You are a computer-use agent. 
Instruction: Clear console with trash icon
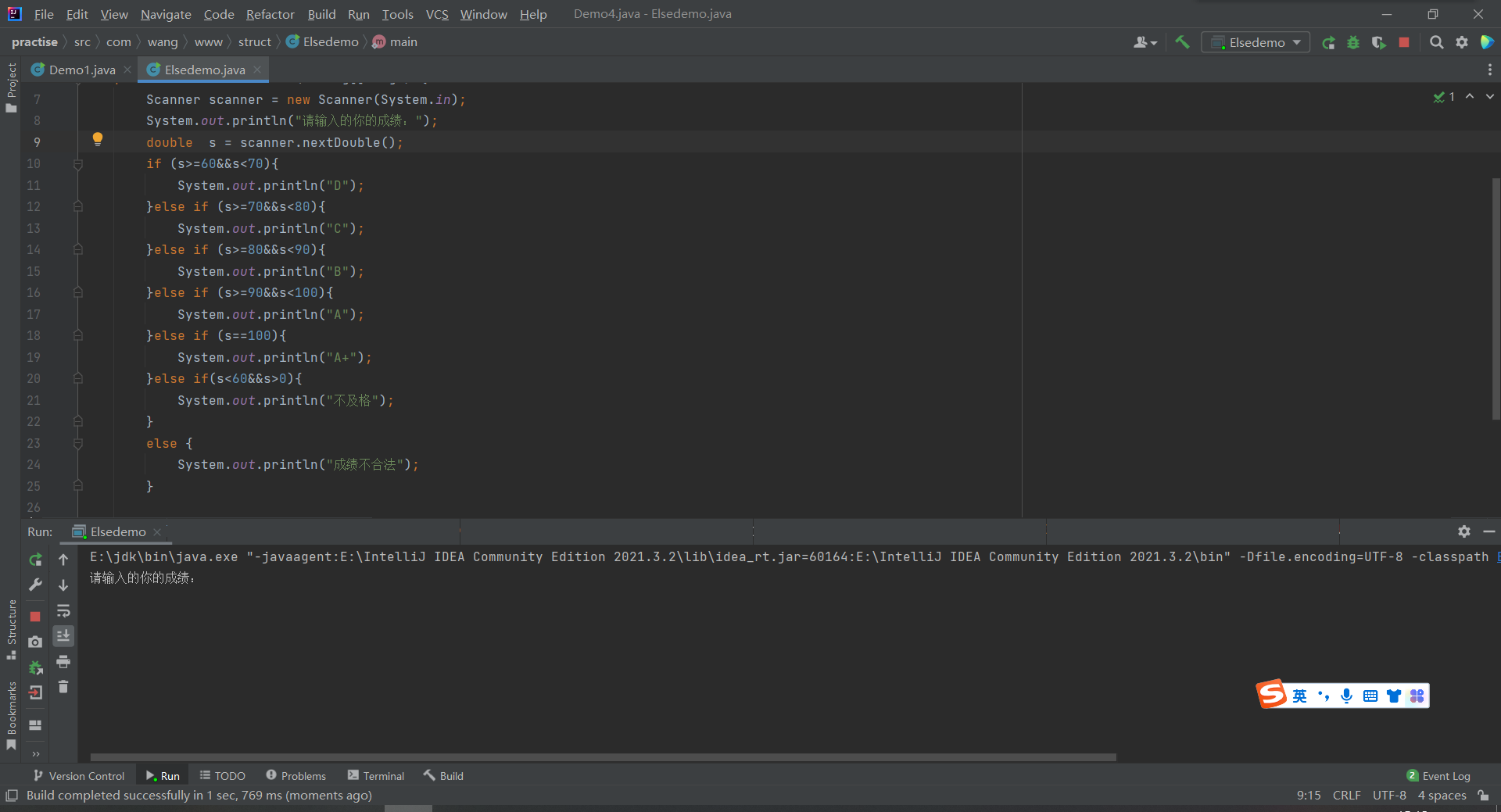(63, 687)
